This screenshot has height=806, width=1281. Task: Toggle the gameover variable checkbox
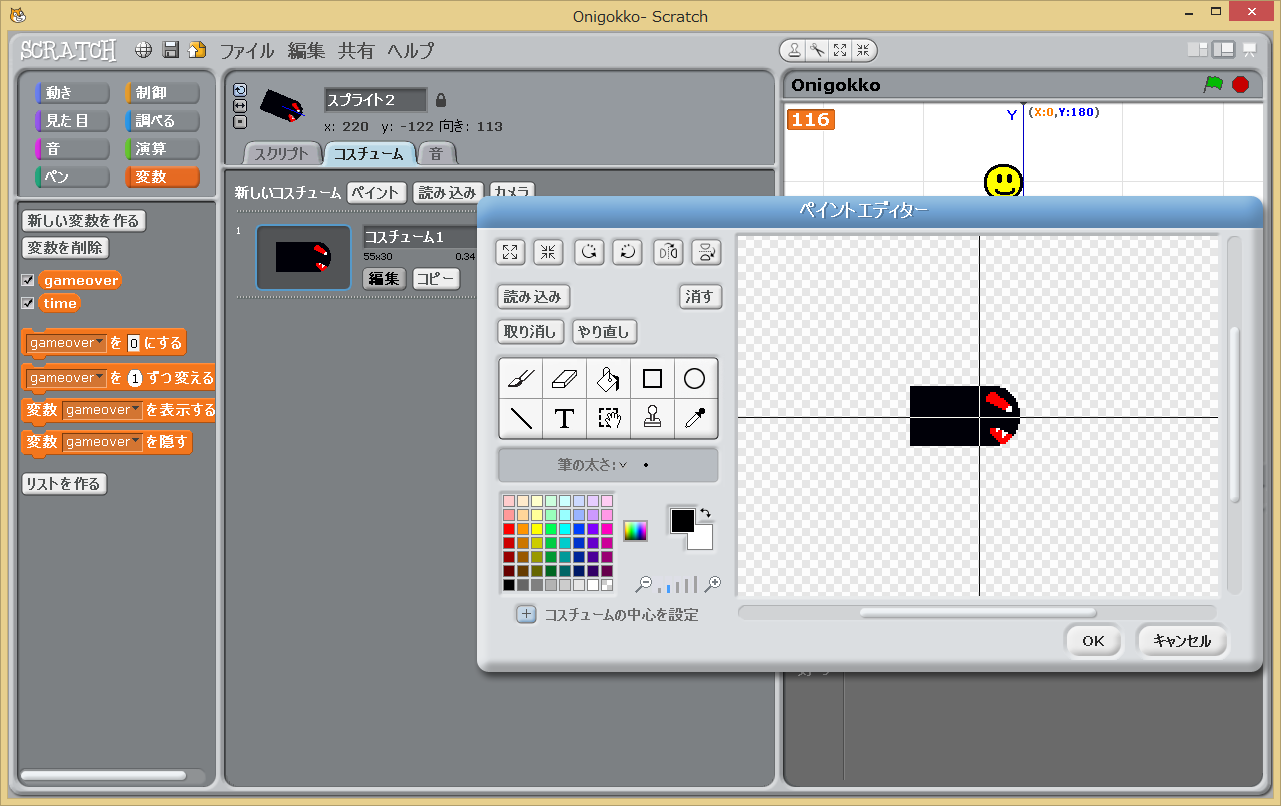[28, 281]
